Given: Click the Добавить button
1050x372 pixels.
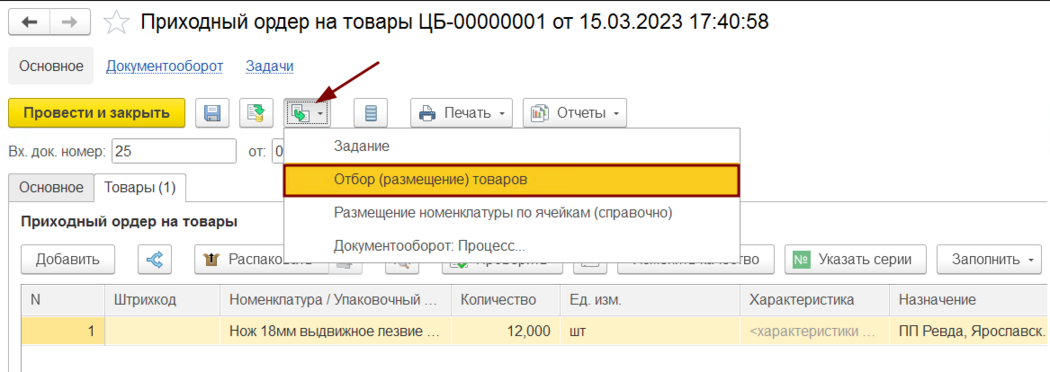Looking at the screenshot, I should (68, 260).
